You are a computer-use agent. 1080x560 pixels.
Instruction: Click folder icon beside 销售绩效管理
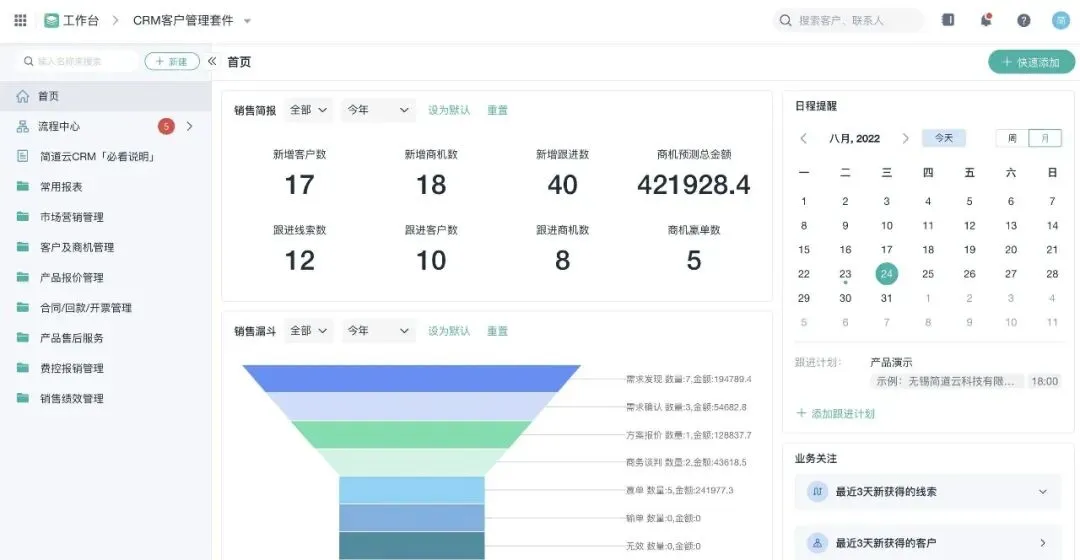[23, 398]
